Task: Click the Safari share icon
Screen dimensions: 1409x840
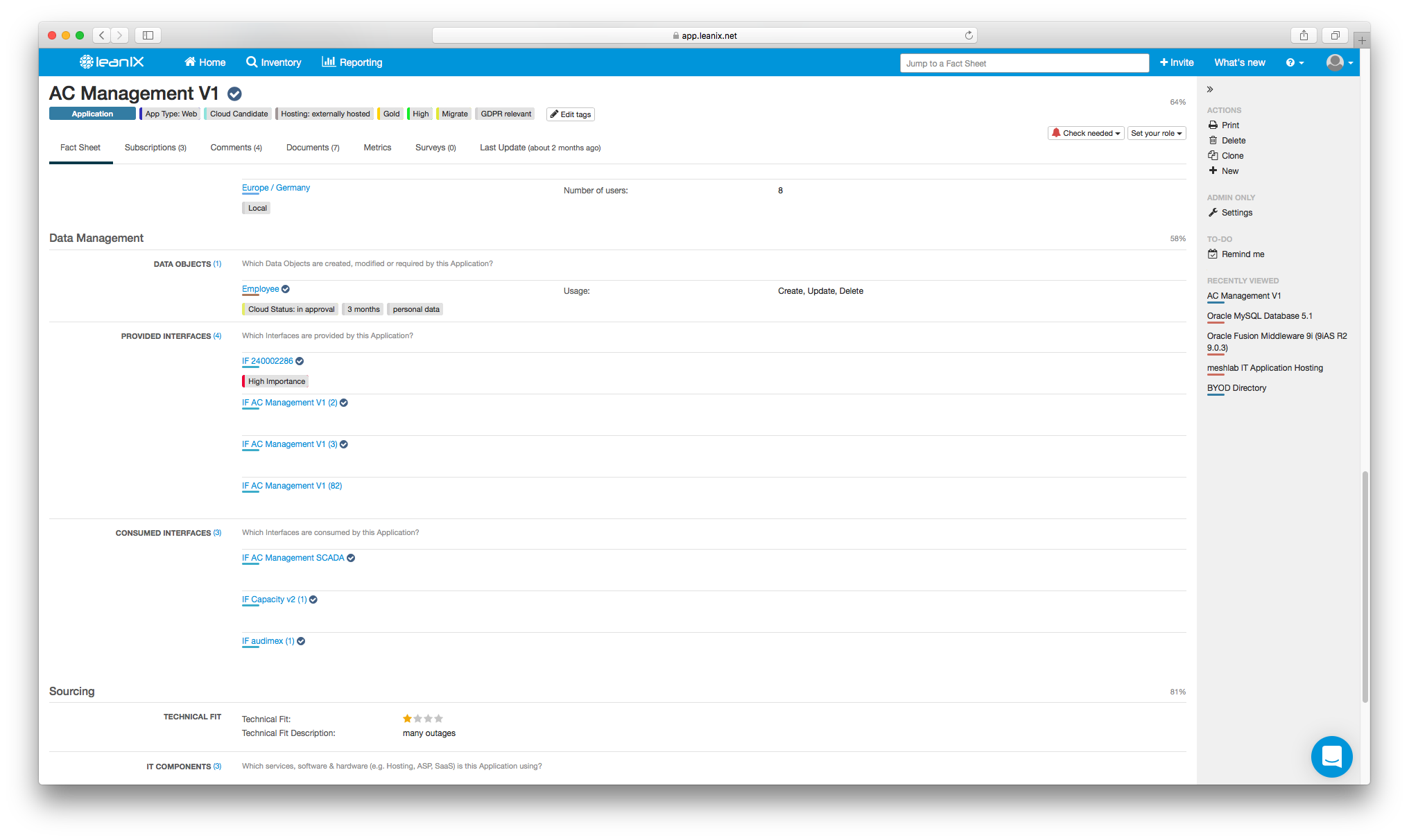Action: click(1304, 35)
